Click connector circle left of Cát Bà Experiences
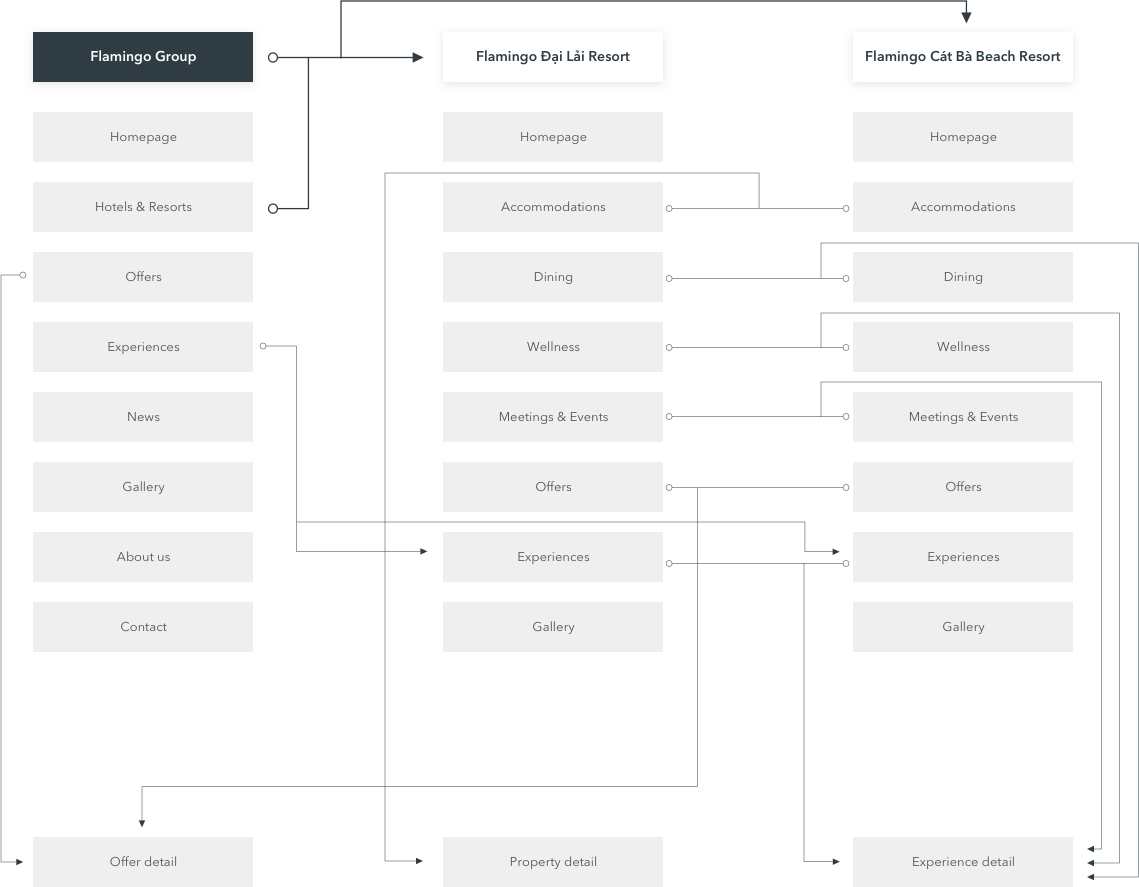The width and height of the screenshot is (1139, 887). (x=846, y=563)
